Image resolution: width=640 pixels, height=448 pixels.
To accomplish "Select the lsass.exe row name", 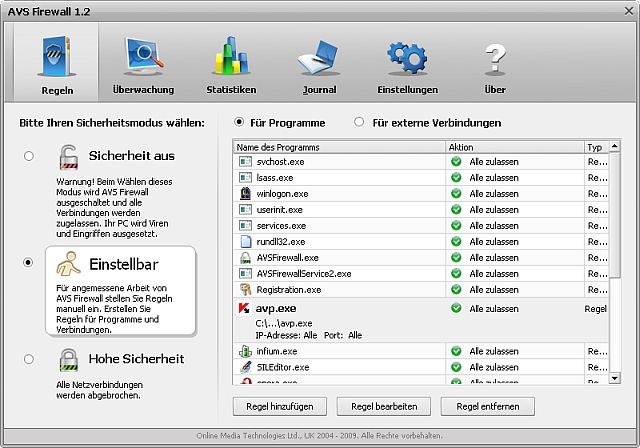I will click(x=275, y=178).
